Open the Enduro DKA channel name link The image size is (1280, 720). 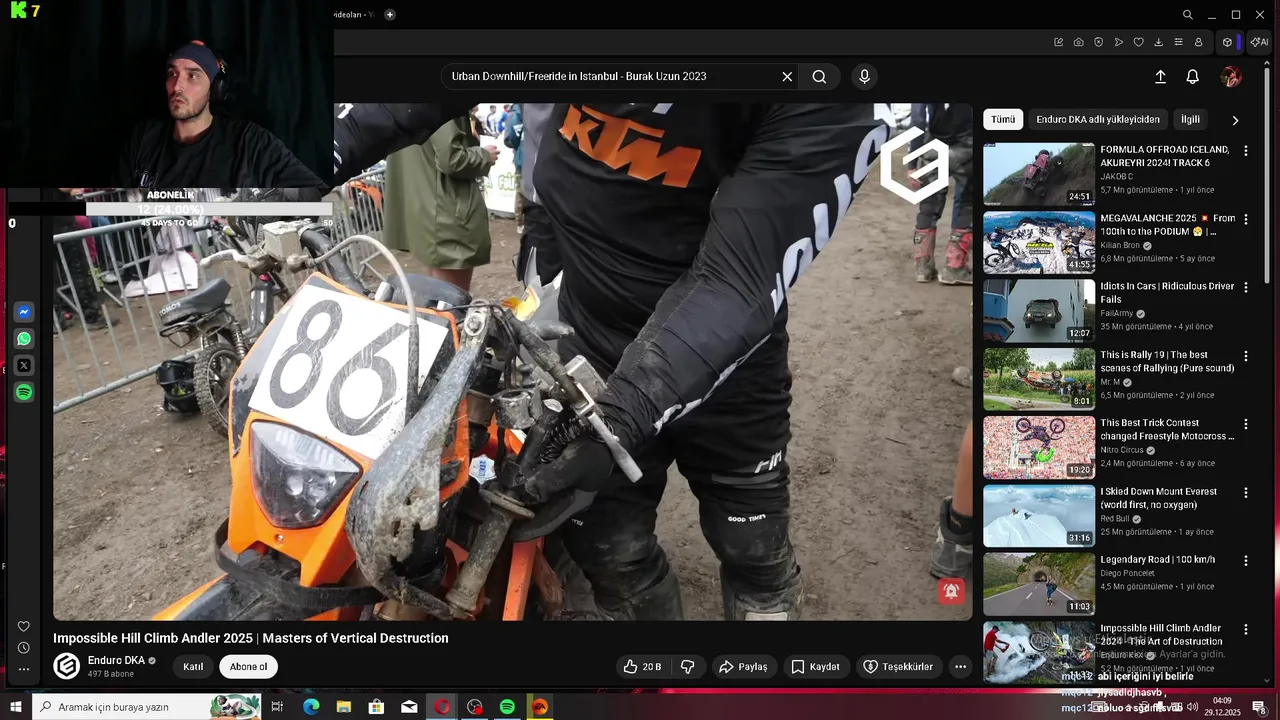tap(116, 661)
